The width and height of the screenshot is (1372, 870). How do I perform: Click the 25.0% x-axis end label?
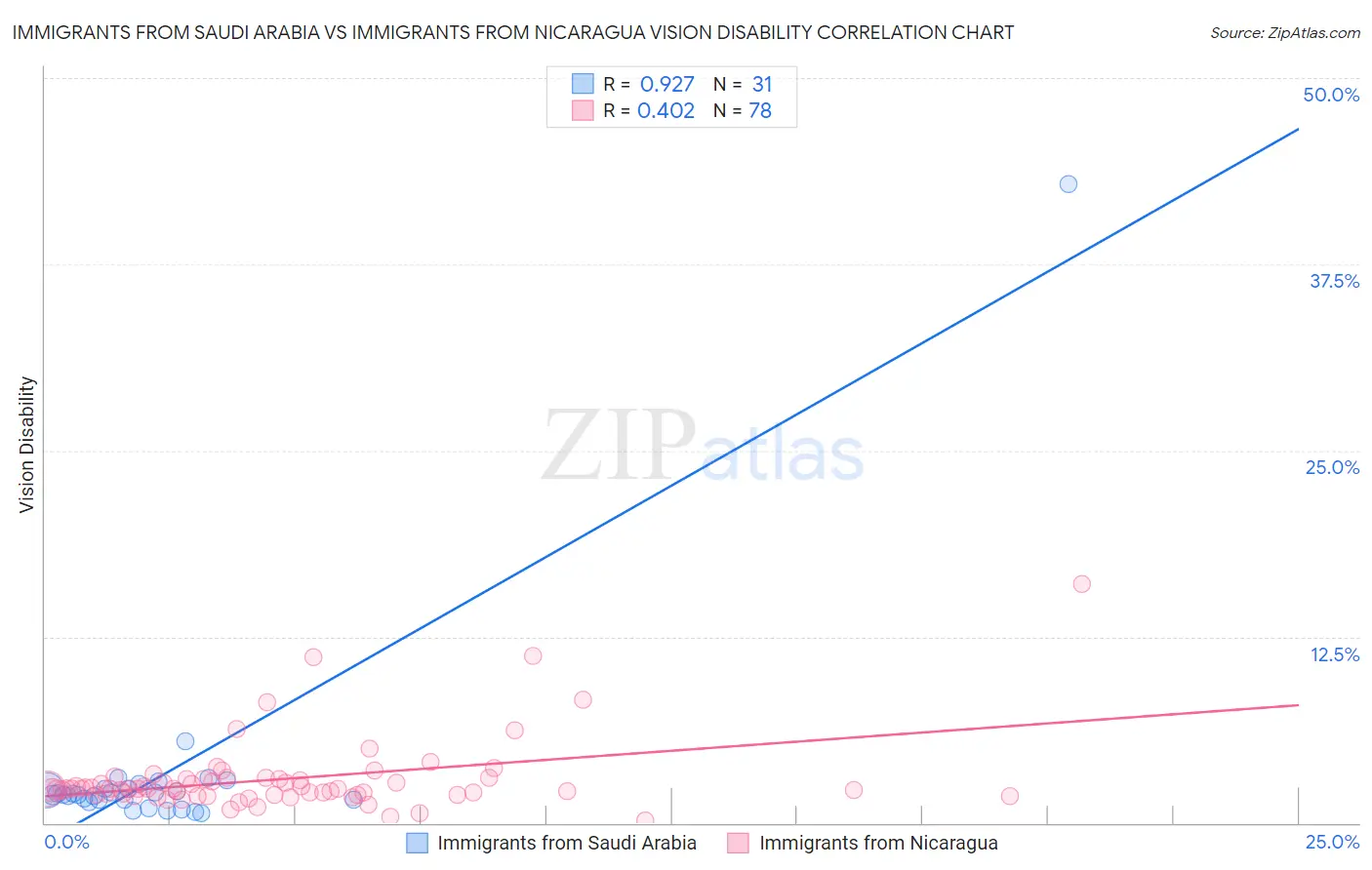[x=1332, y=842]
